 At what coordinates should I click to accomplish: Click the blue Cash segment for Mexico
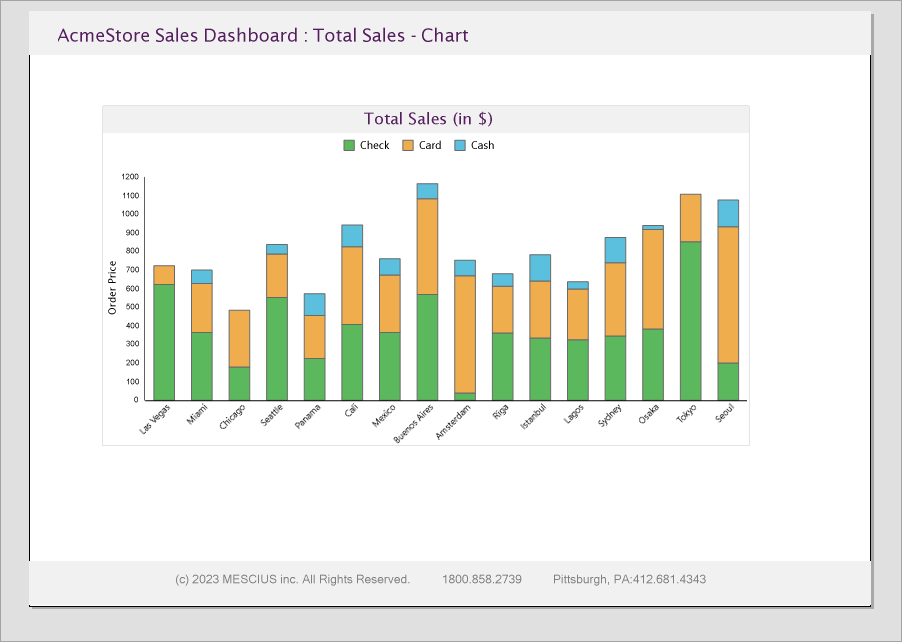click(389, 267)
